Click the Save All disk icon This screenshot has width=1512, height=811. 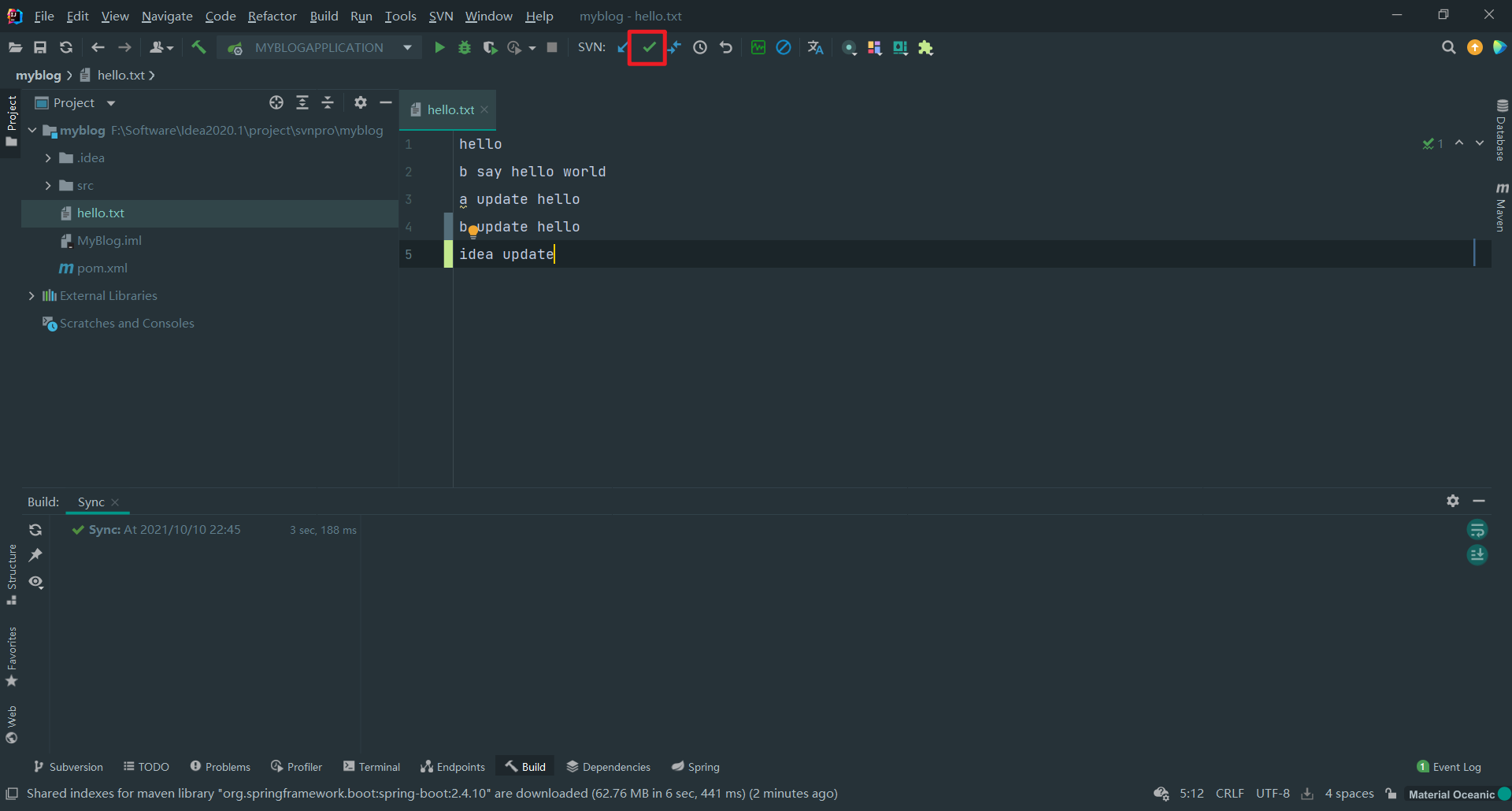[40, 48]
